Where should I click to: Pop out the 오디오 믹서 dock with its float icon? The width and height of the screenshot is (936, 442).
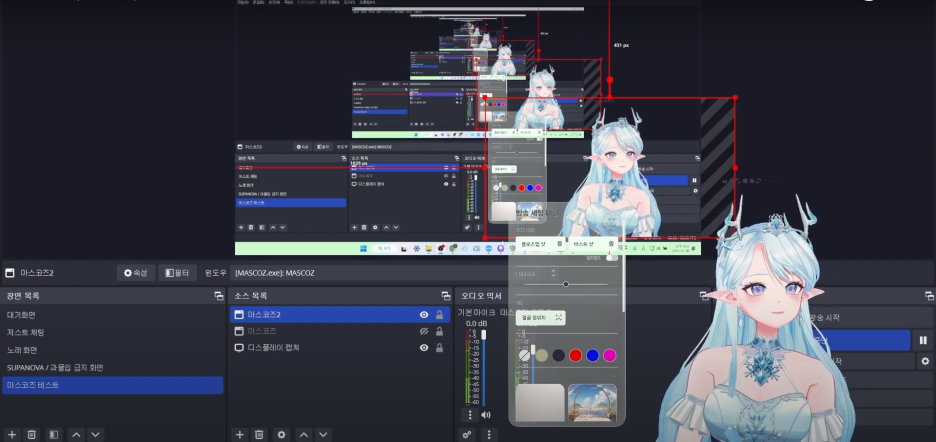pyautogui.click(x=704, y=296)
